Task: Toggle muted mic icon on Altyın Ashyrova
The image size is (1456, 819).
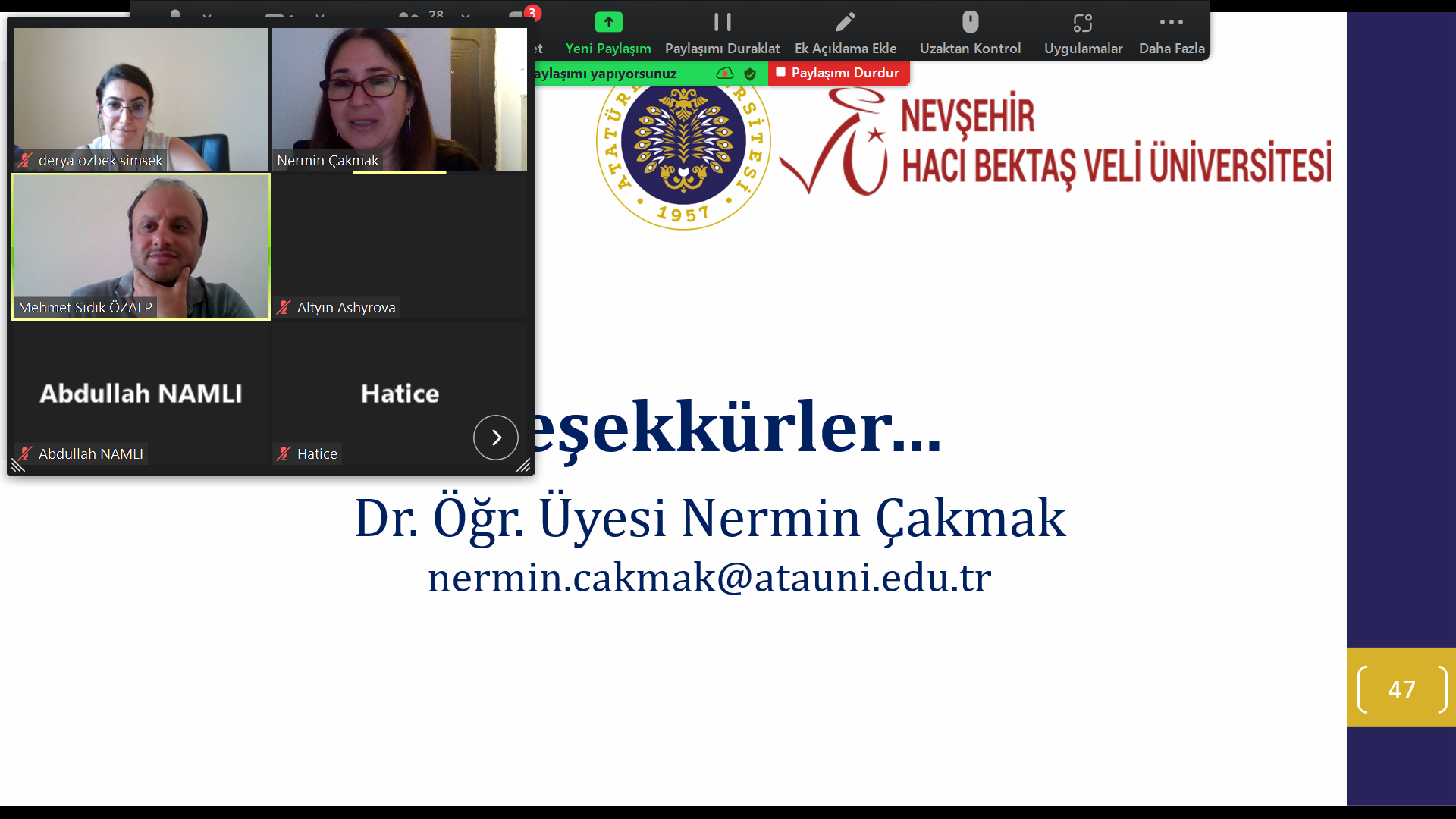Action: click(x=284, y=307)
